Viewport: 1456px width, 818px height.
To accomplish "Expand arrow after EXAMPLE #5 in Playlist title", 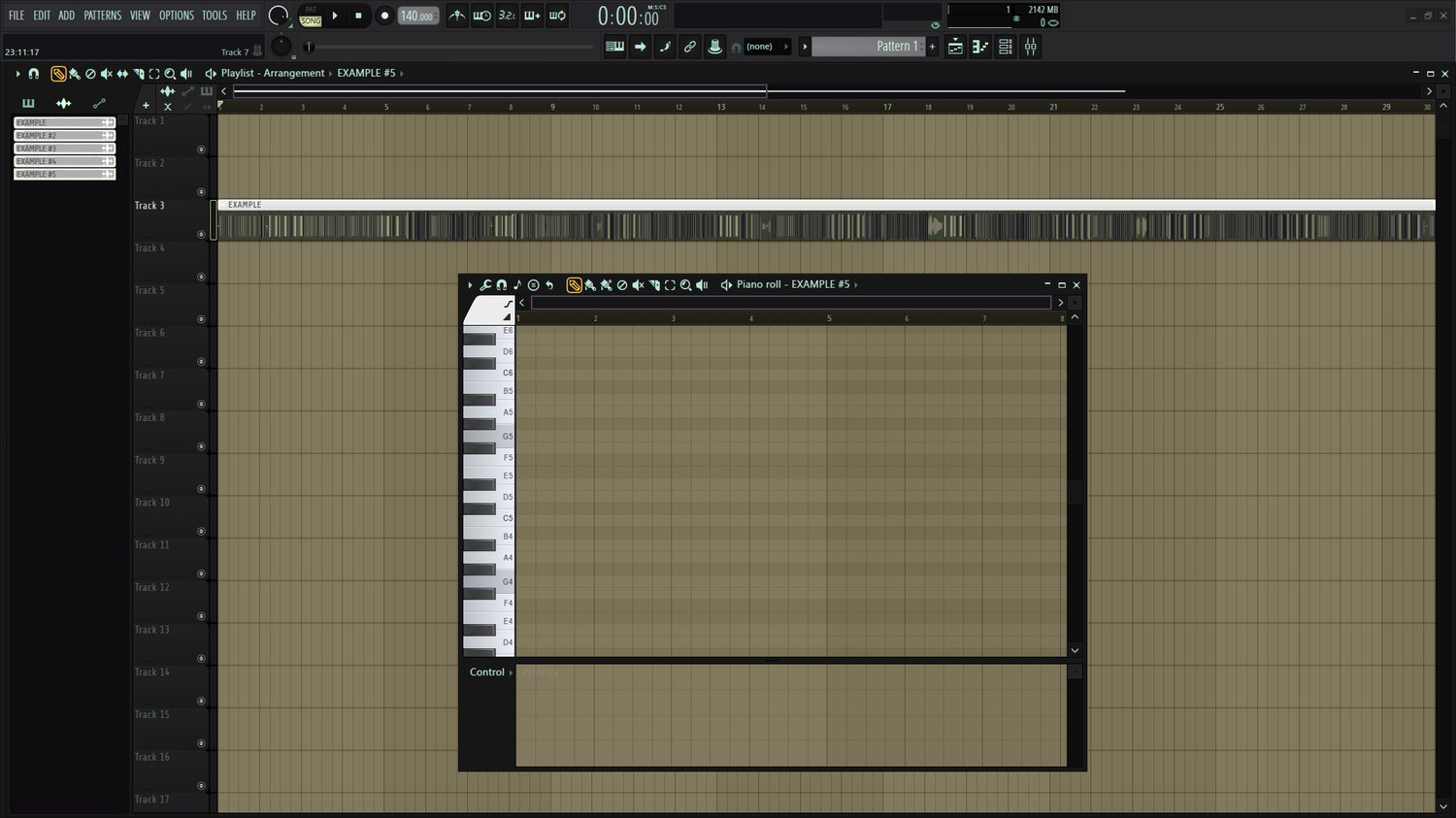I will click(401, 74).
